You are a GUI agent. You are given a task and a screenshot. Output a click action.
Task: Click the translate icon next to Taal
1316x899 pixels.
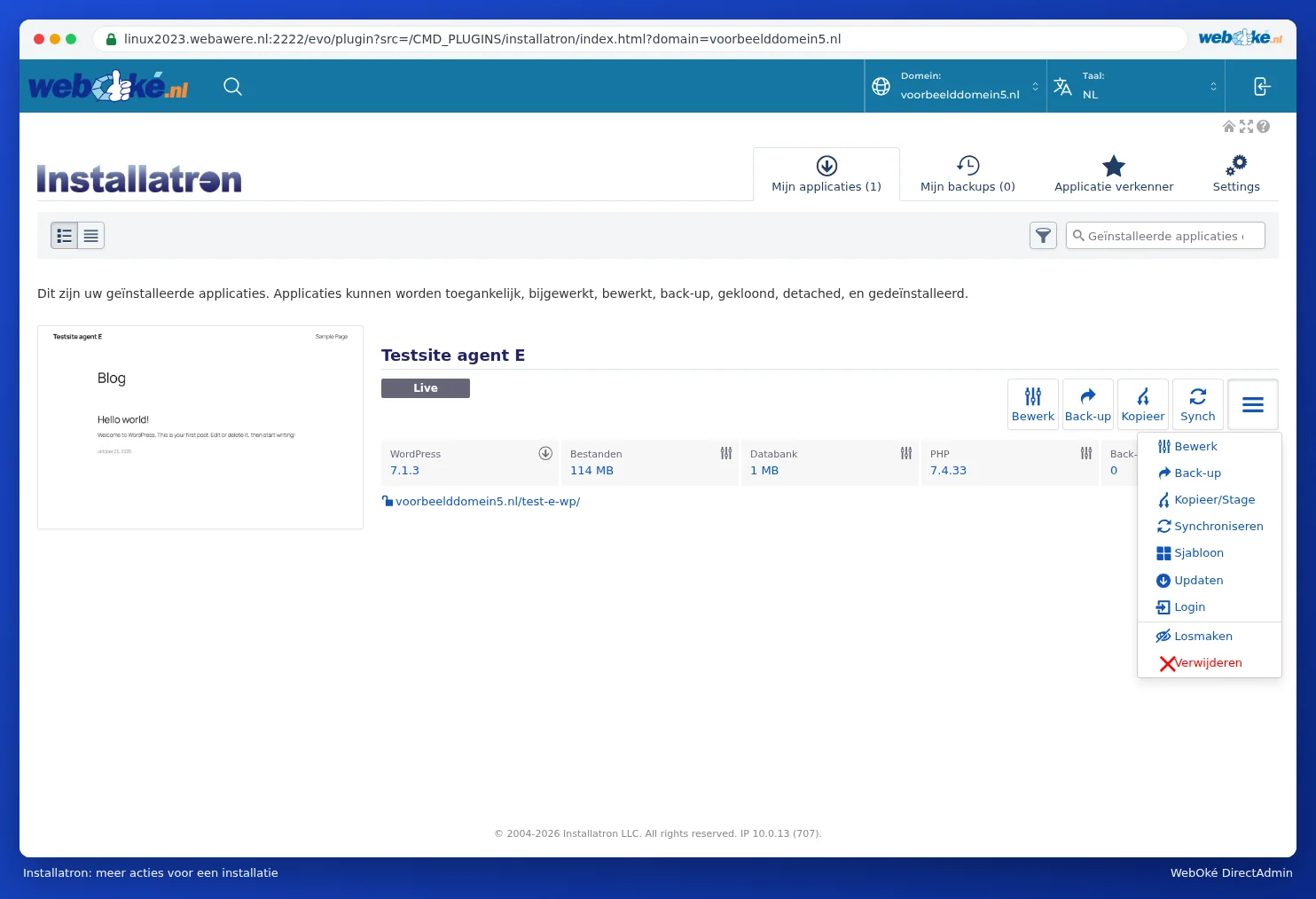pyautogui.click(x=1062, y=86)
